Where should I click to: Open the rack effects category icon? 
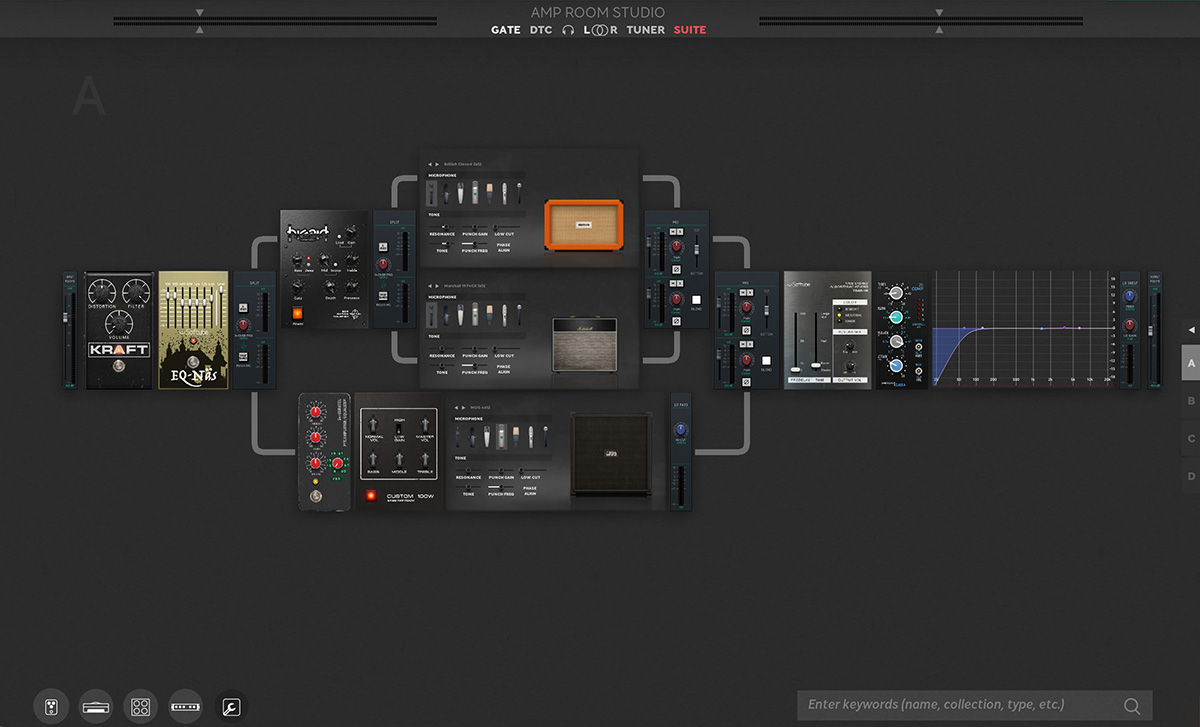click(186, 707)
